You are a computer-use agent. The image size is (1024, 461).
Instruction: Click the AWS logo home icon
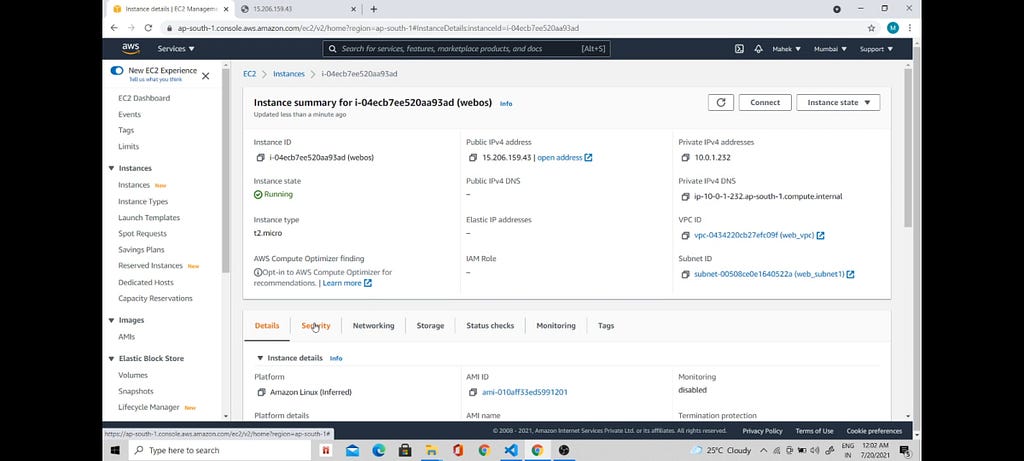click(x=131, y=49)
